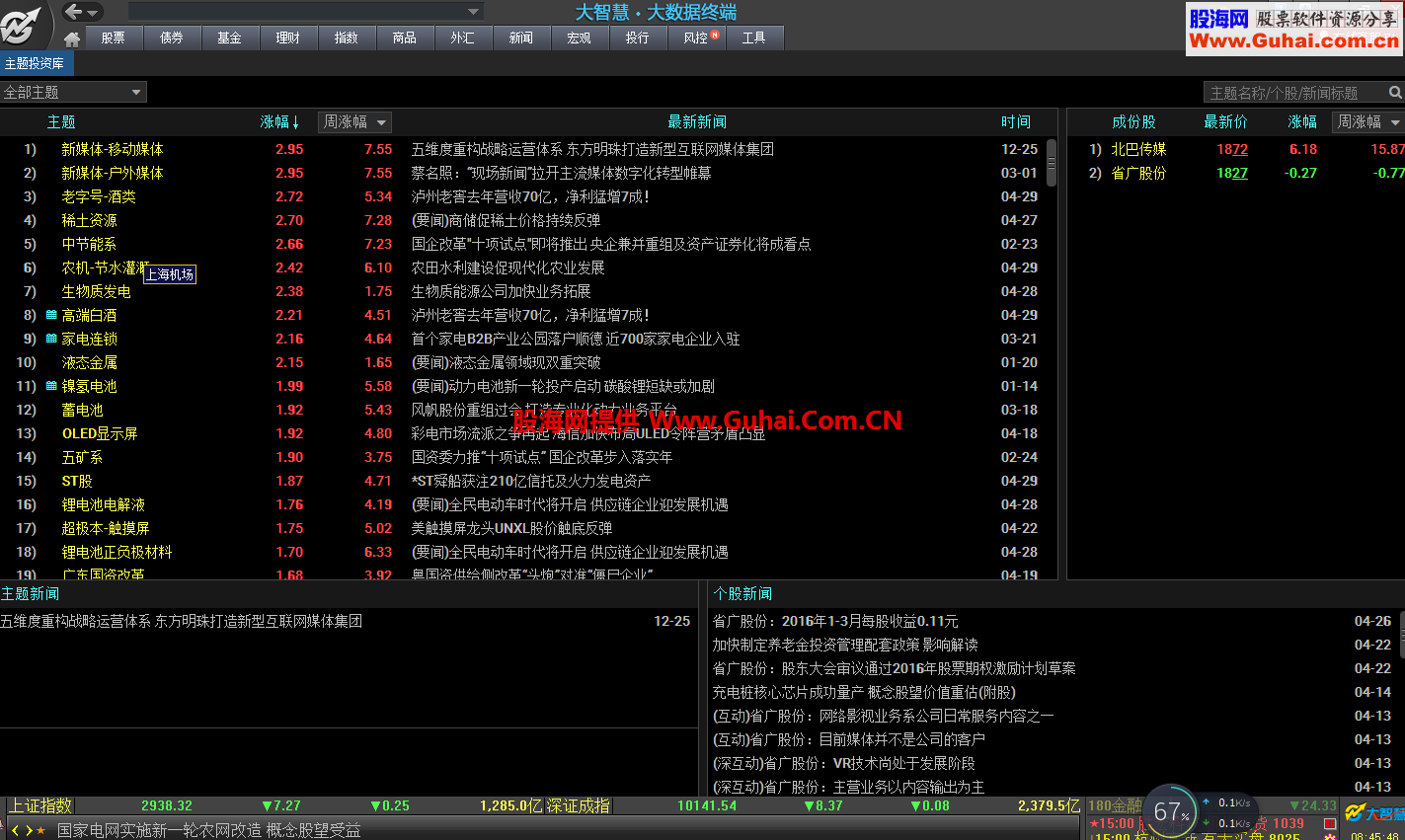The image size is (1405, 840).
Task: Select theme 中节能系
Action: (x=89, y=244)
